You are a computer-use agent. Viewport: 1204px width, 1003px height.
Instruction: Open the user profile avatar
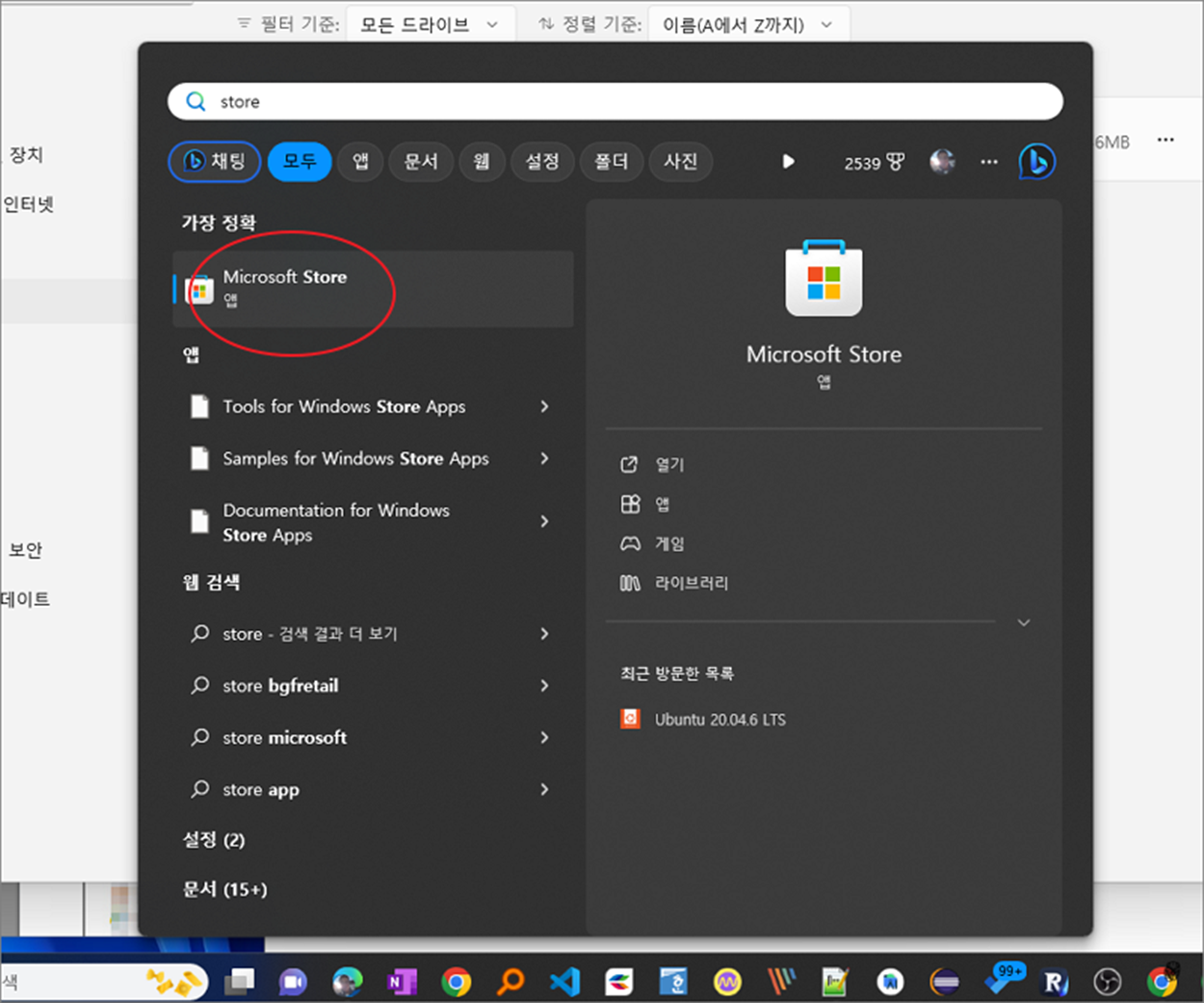[942, 162]
